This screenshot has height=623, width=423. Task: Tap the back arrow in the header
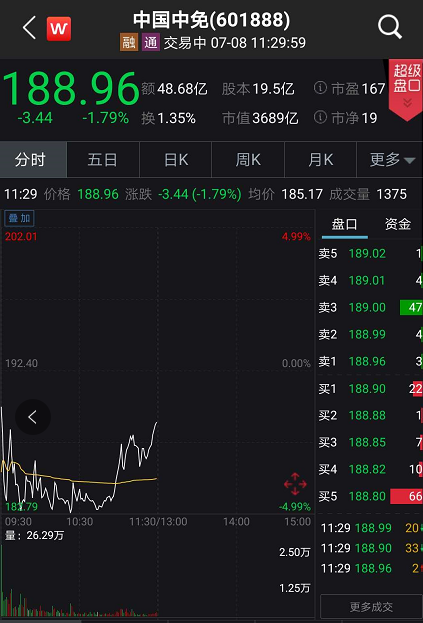[x=29, y=28]
